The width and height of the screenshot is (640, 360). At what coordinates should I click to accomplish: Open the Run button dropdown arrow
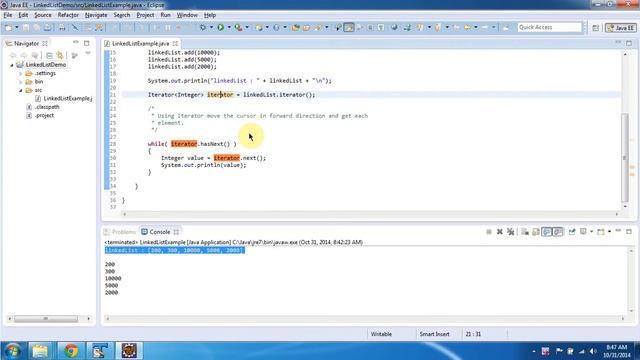click(229, 27)
